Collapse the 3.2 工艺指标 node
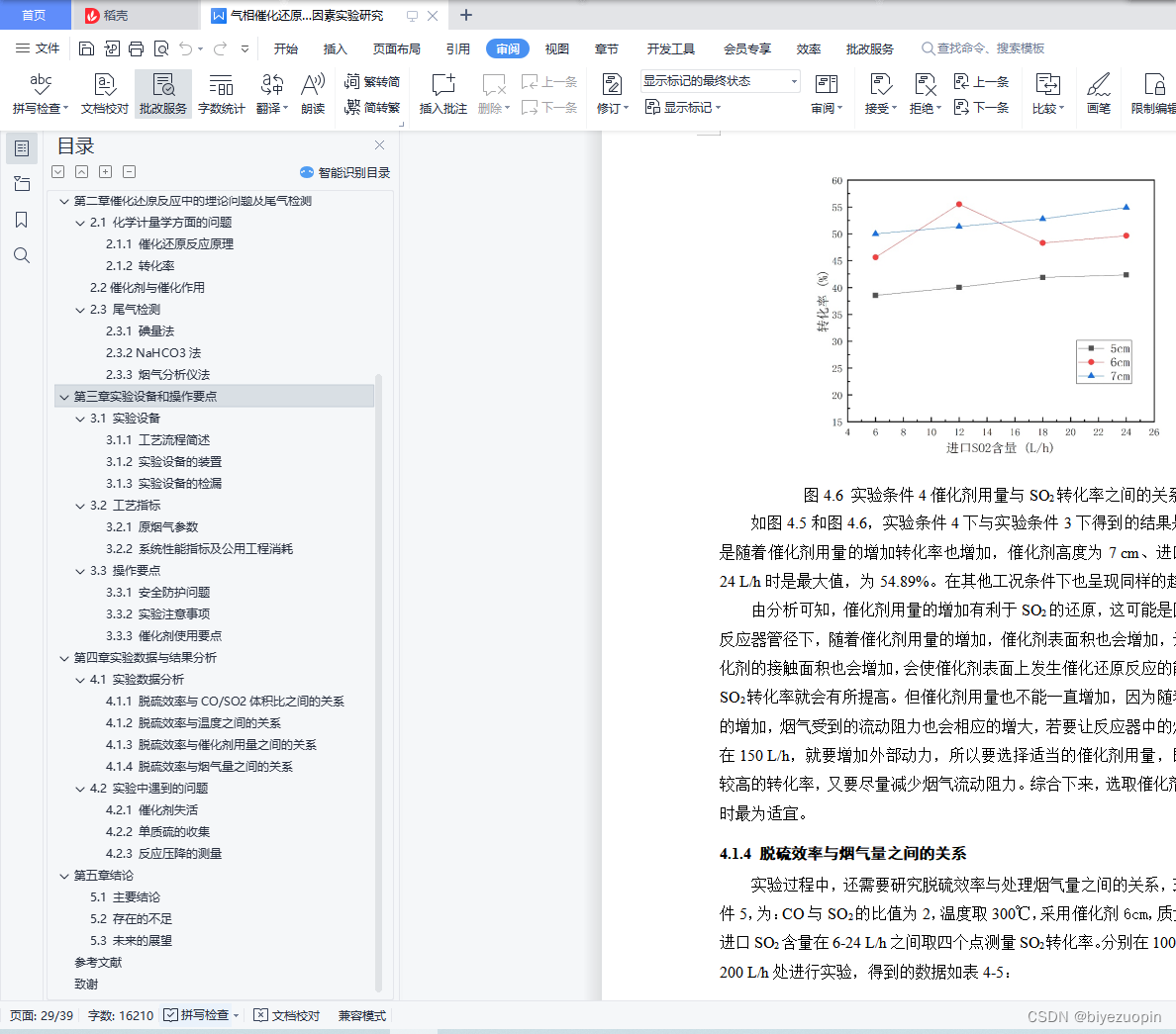Viewport: 1176px width, 1034px height. point(80,506)
